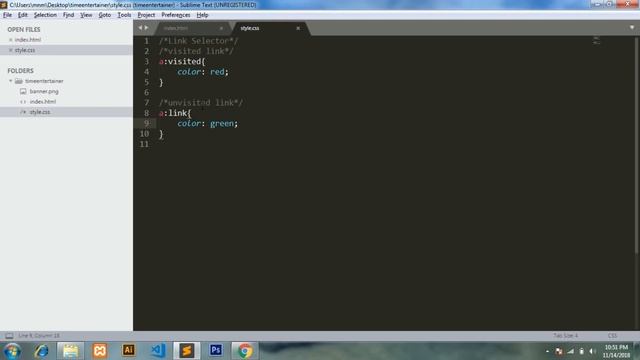Screen dimensions: 640x360
Task: Close the style.css tab
Action: (298, 28)
